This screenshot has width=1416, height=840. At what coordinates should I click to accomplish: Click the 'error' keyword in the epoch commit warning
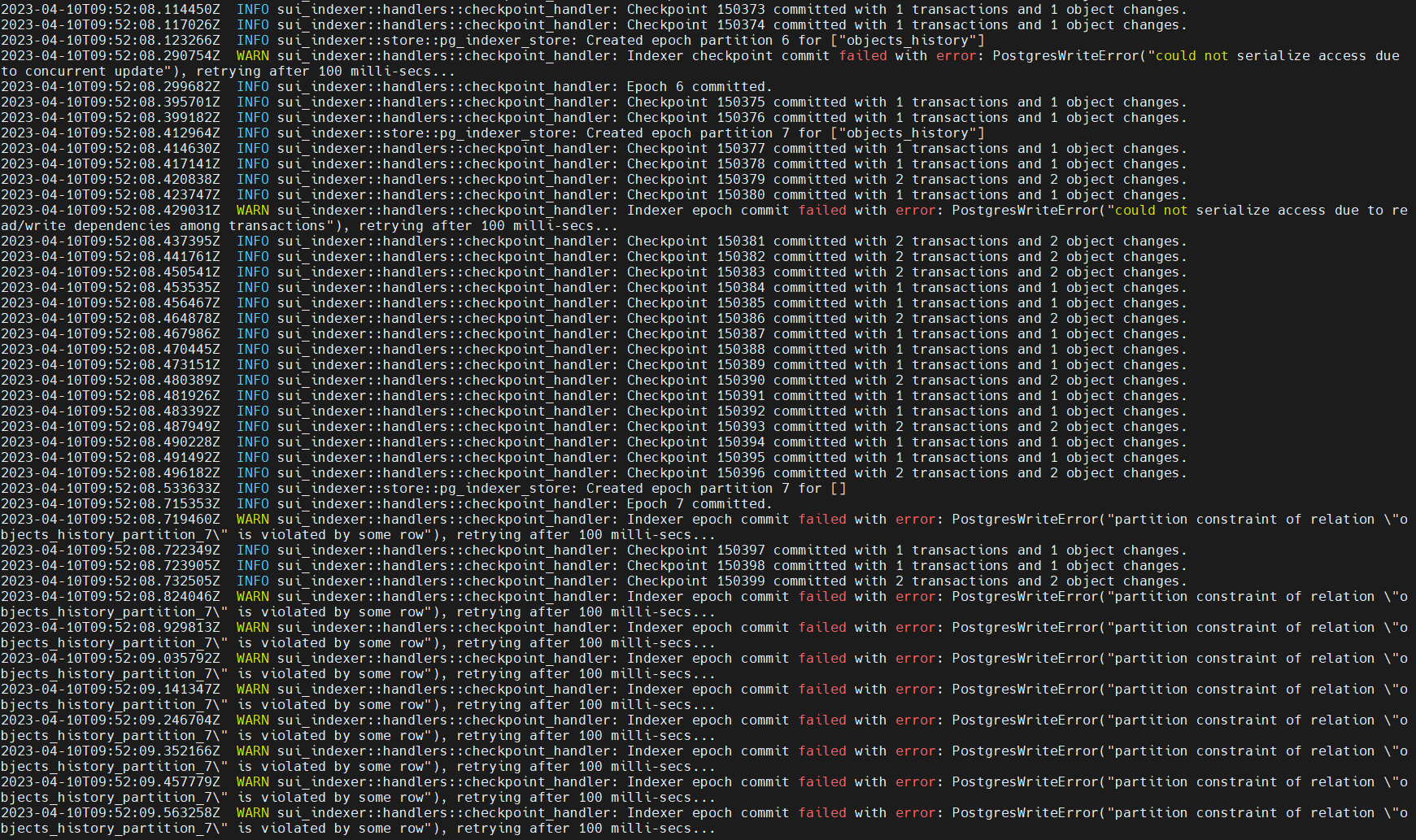click(916, 210)
